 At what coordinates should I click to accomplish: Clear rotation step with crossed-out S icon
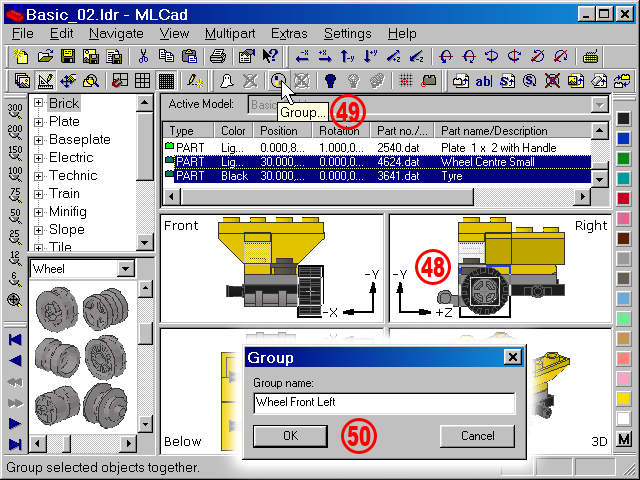552,80
